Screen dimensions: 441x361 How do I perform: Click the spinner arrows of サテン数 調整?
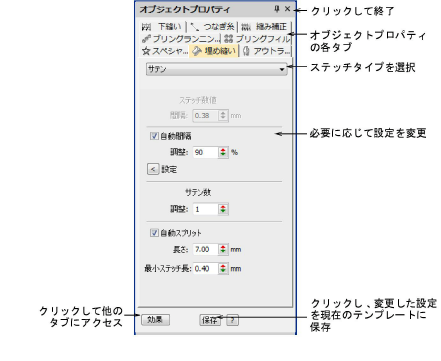(x=223, y=209)
